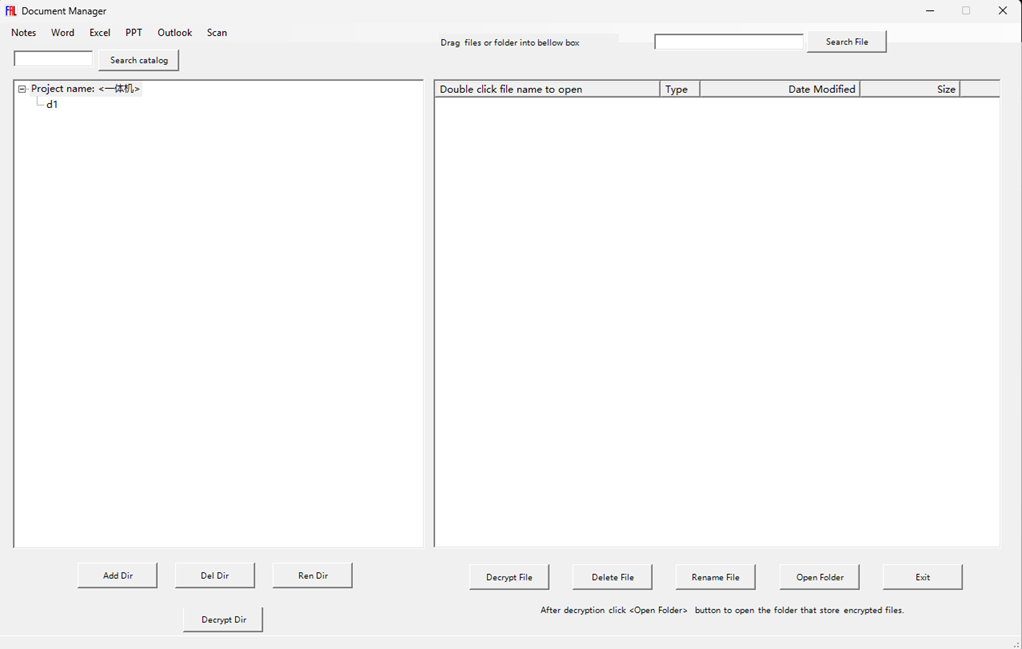This screenshot has width=1022, height=649.
Task: Click the Open Folder button
Action: pyautogui.click(x=819, y=577)
